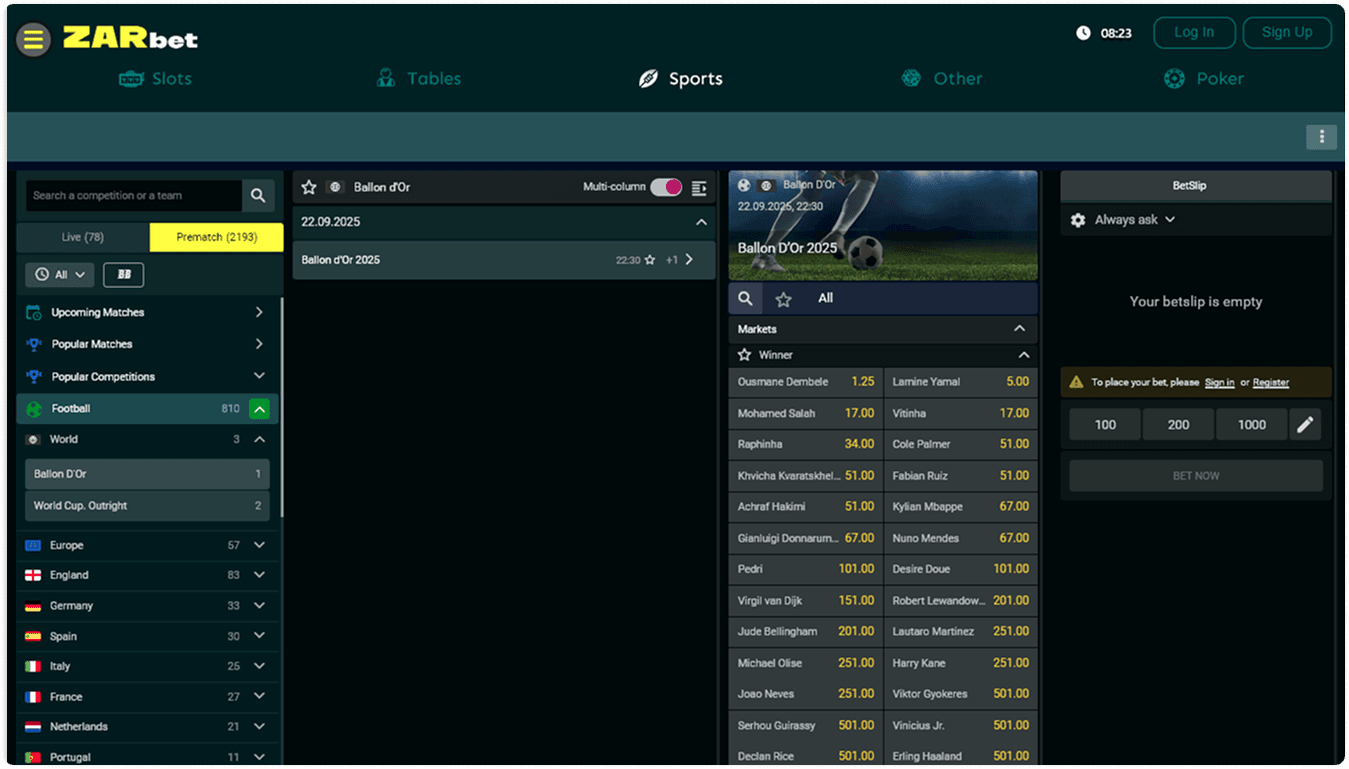Search markets with the magnifier icon

(745, 298)
